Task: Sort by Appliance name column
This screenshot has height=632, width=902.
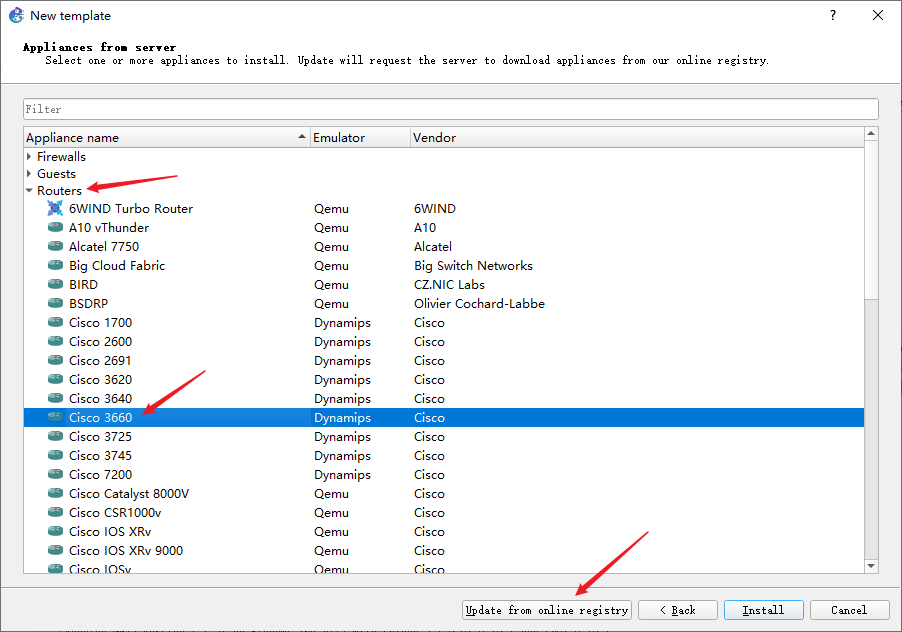Action: tap(167, 137)
